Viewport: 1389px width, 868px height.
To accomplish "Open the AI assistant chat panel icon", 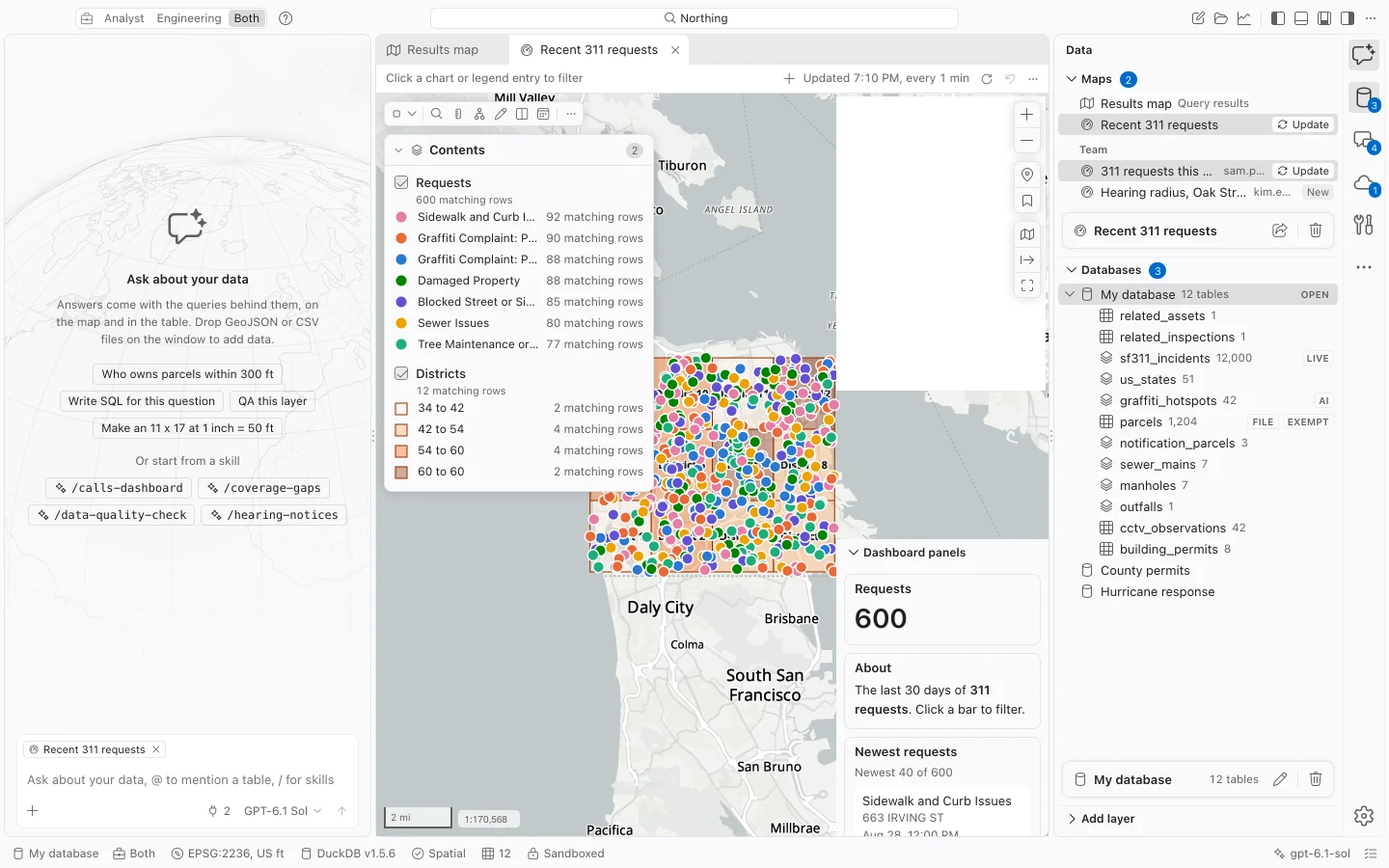I will pyautogui.click(x=1363, y=55).
